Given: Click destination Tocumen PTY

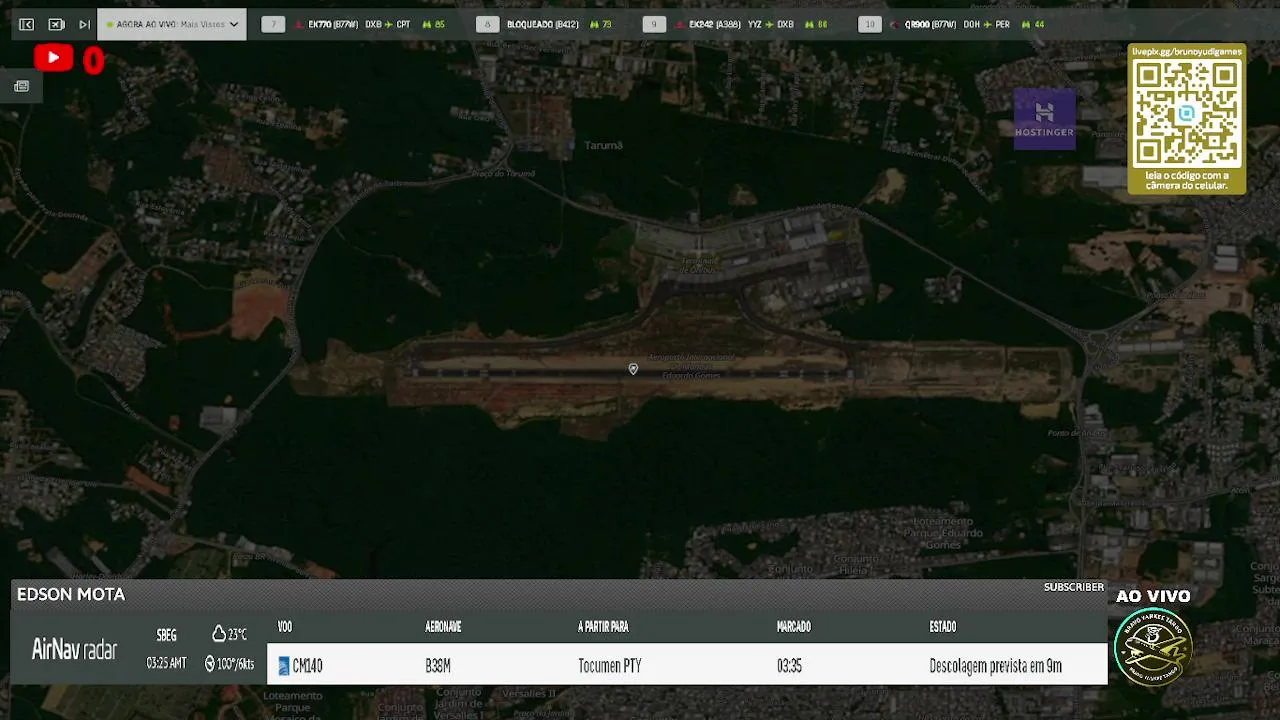Looking at the screenshot, I should (610, 666).
